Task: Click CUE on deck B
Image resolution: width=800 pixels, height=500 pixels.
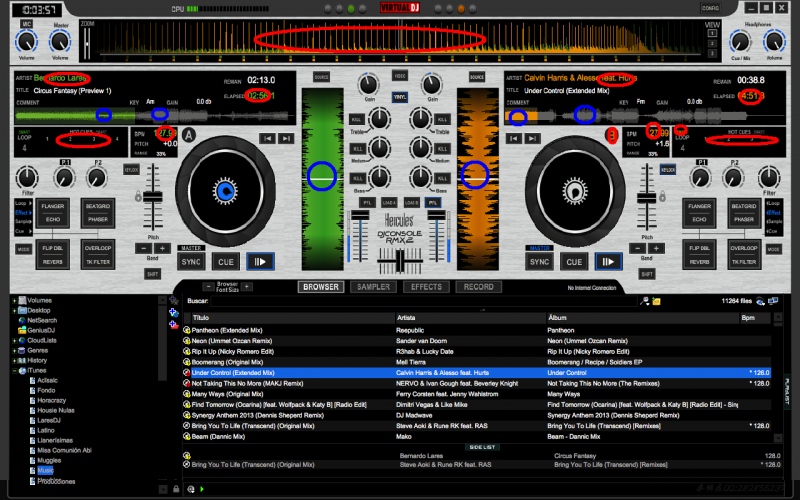Action: point(574,262)
